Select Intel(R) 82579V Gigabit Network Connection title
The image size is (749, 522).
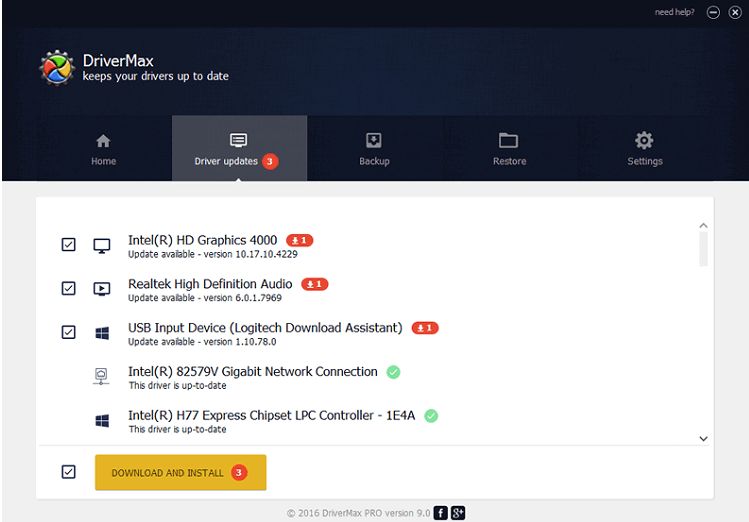253,372
